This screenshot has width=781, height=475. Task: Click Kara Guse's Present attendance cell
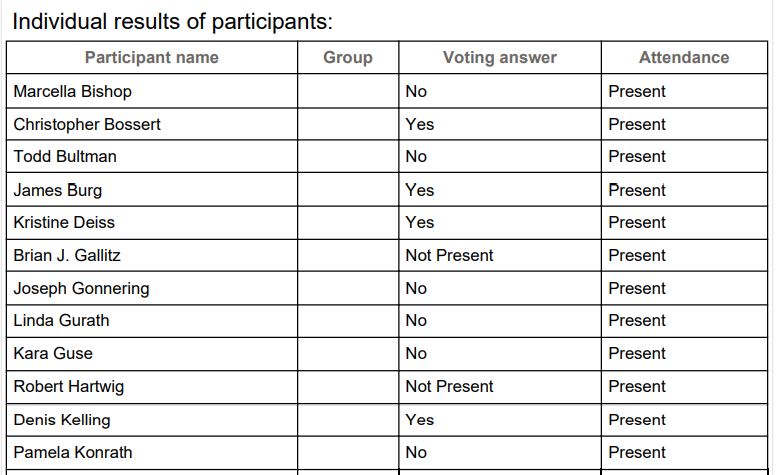coord(684,354)
